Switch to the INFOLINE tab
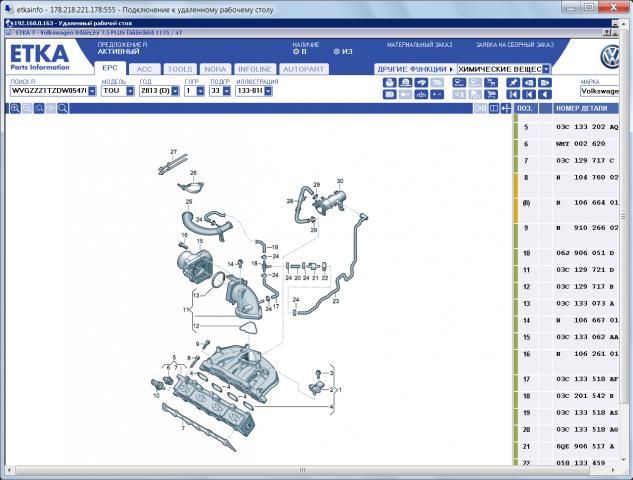This screenshot has width=633, height=480. pyautogui.click(x=255, y=69)
